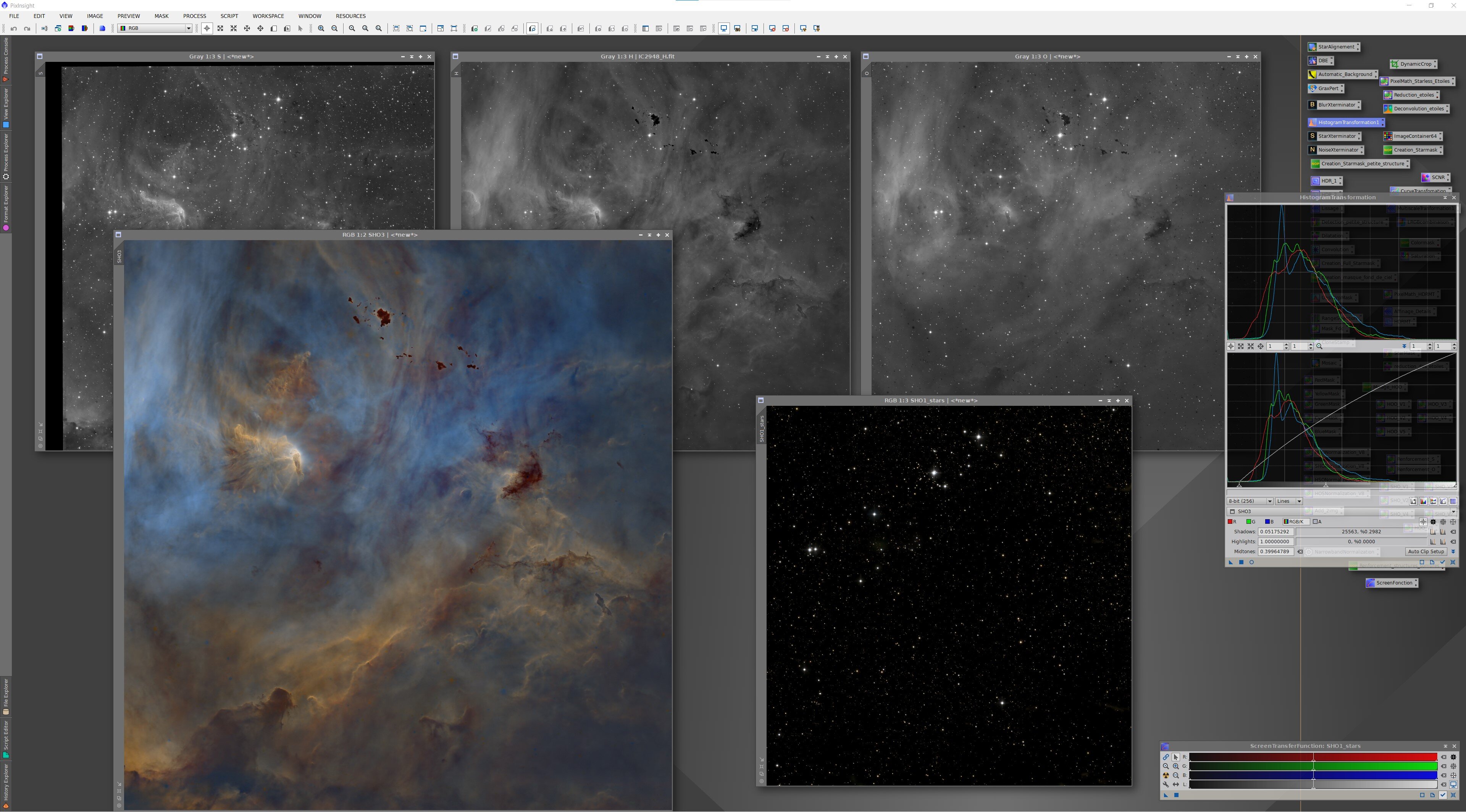Image resolution: width=1466 pixels, height=812 pixels.
Task: Click the STF nuclear auto-stretch icon
Action: tap(1166, 775)
